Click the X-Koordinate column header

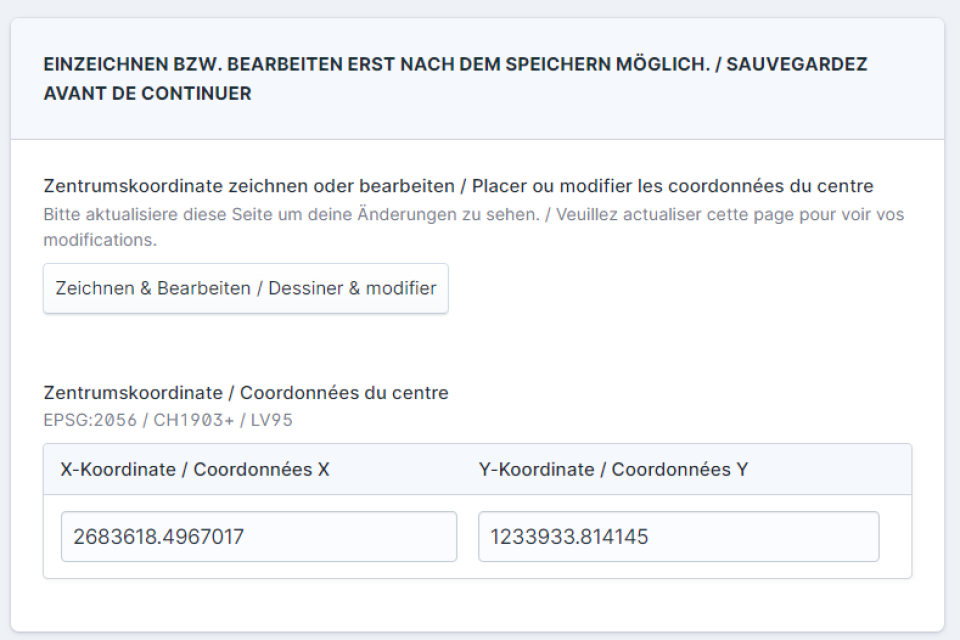point(195,469)
